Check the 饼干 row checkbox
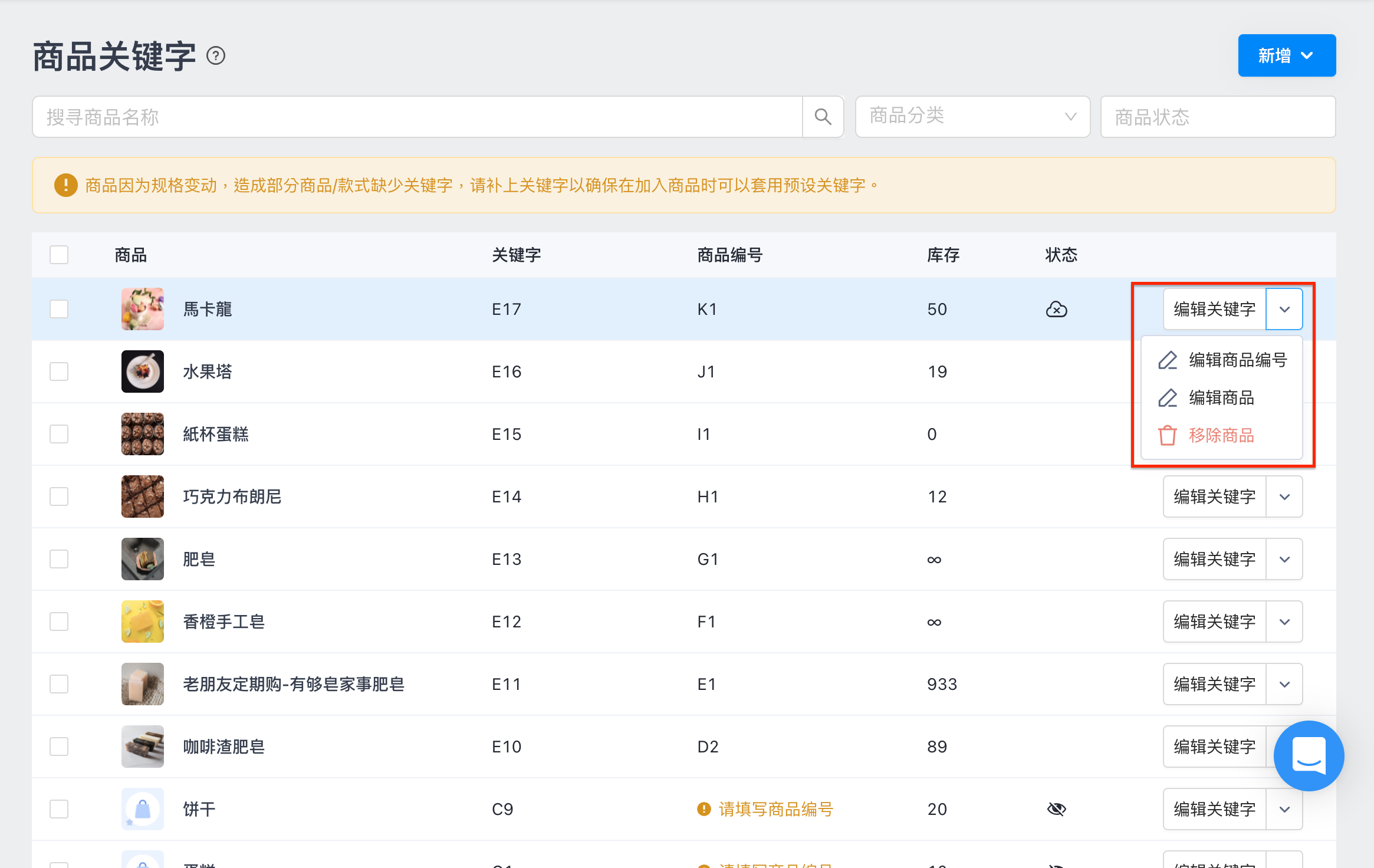Viewport: 1374px width, 868px height. click(x=59, y=809)
